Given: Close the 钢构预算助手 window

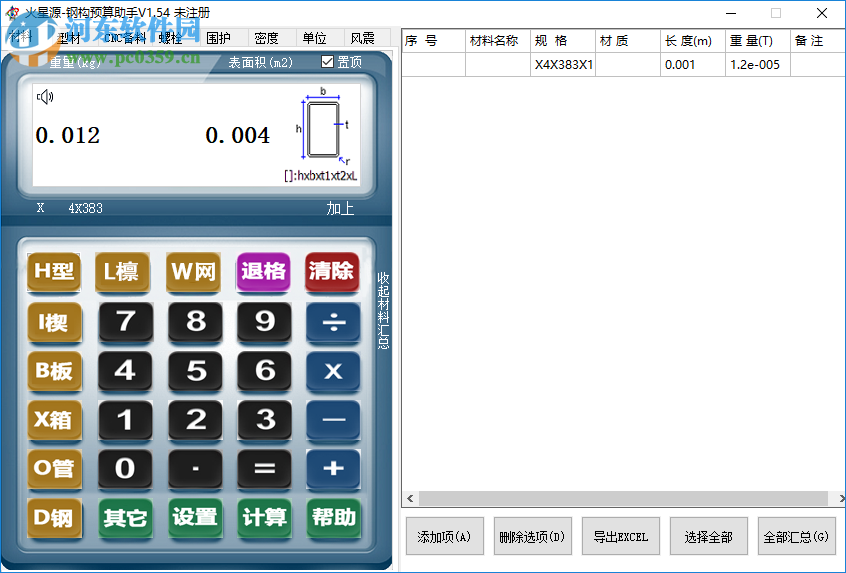Looking at the screenshot, I should 822,13.
